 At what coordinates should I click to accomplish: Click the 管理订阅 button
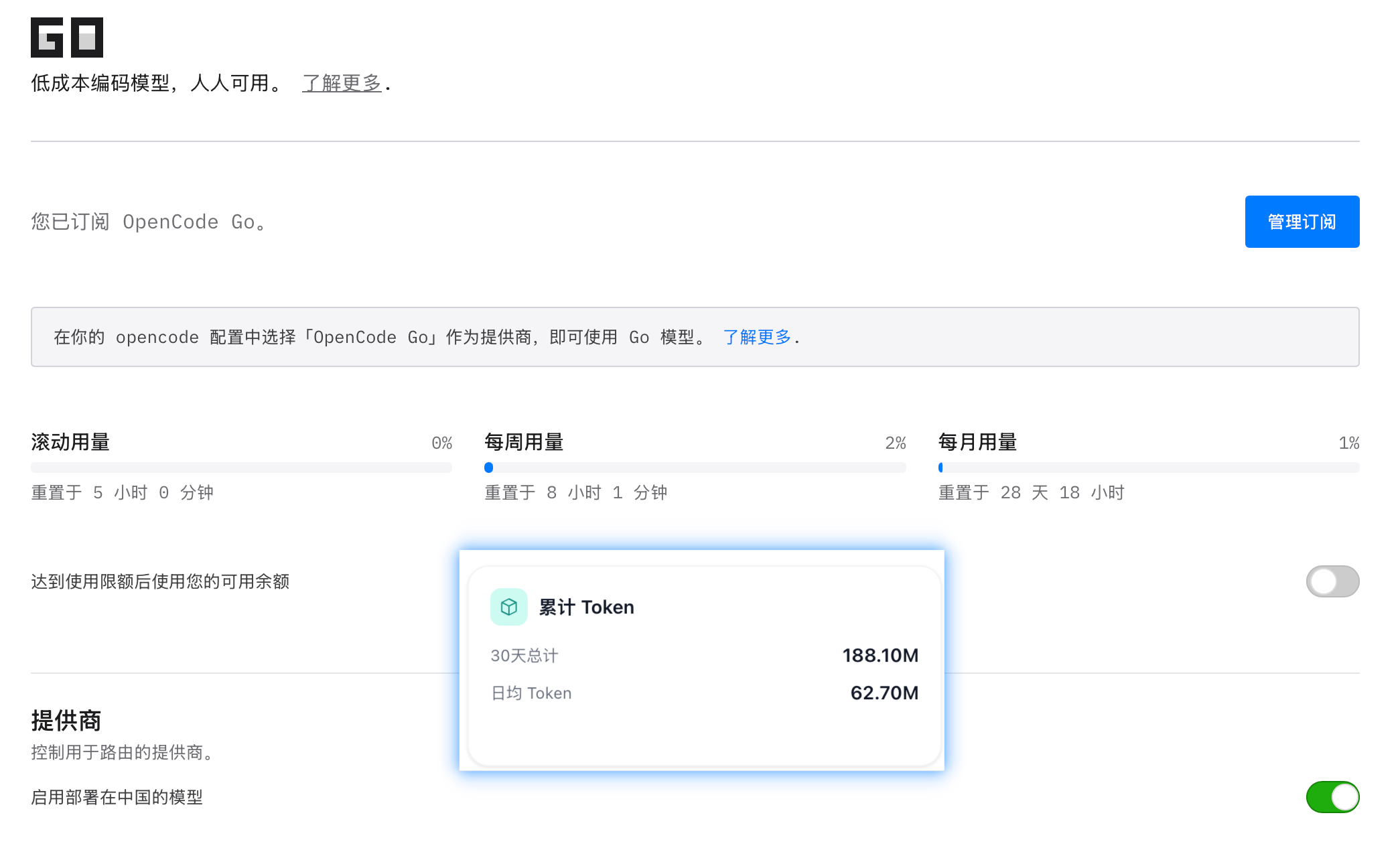click(x=1302, y=222)
